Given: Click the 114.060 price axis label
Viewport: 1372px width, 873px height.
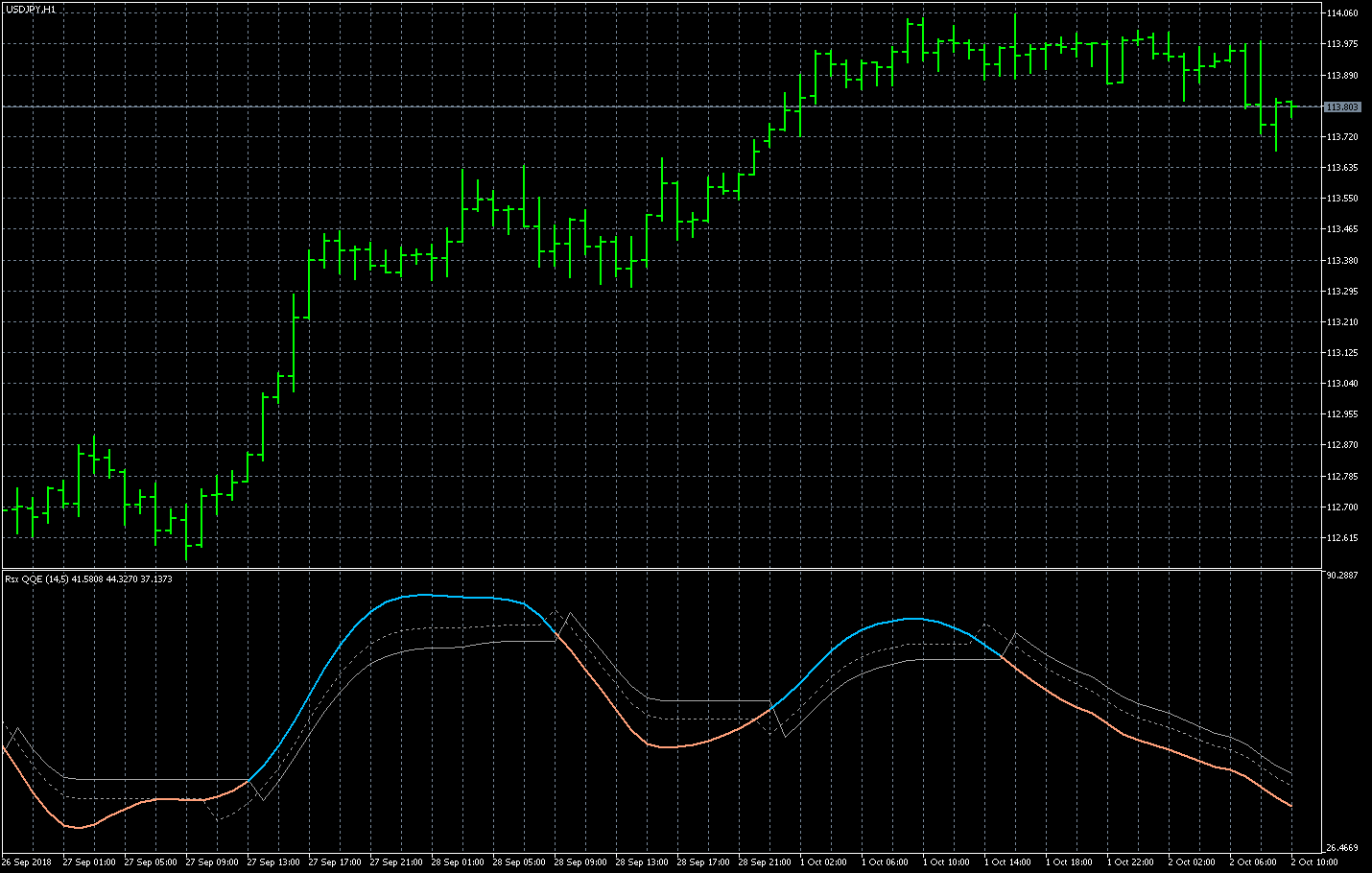Looking at the screenshot, I should [x=1341, y=13].
